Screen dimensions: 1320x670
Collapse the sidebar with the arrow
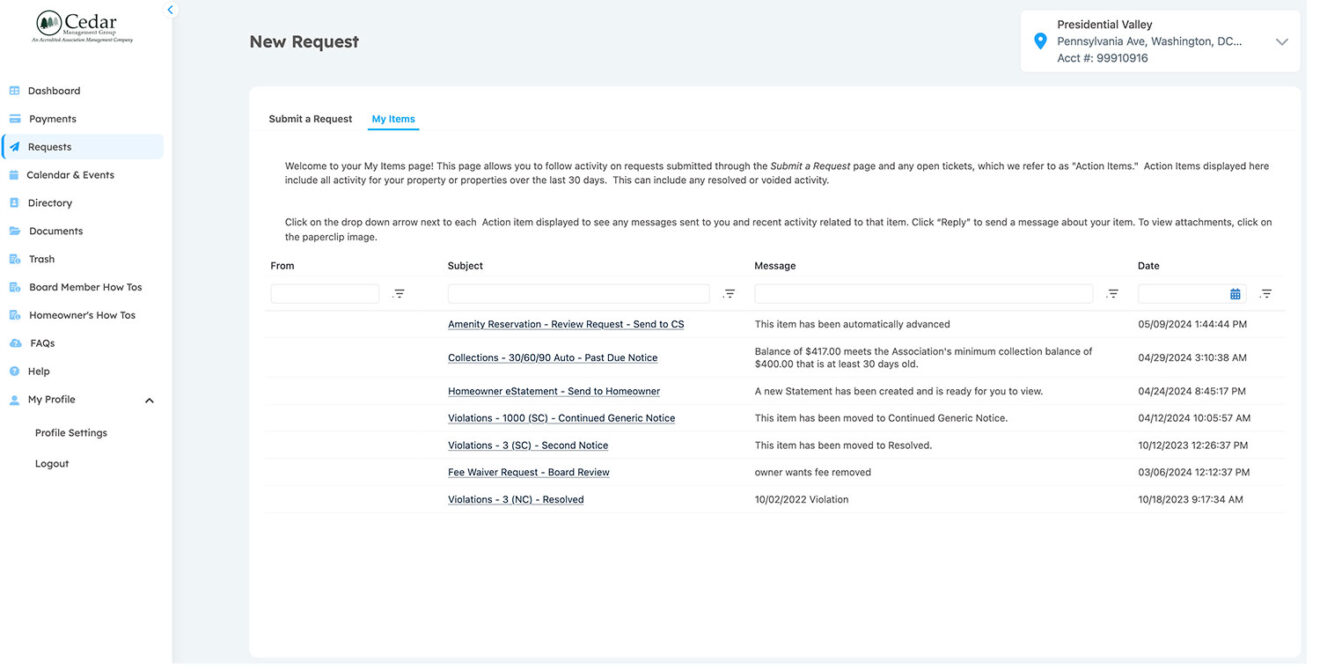point(170,10)
